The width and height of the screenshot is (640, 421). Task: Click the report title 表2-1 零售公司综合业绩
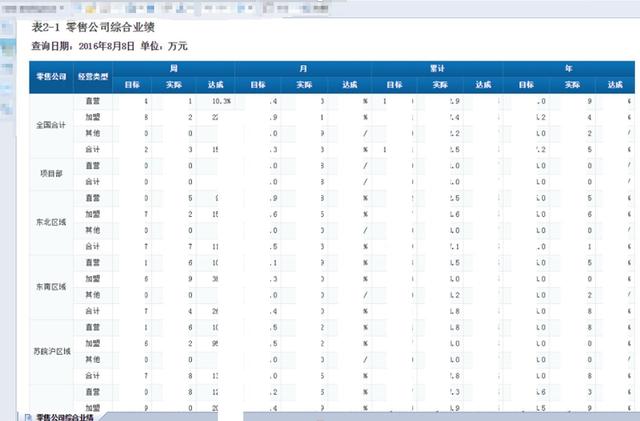93,28
